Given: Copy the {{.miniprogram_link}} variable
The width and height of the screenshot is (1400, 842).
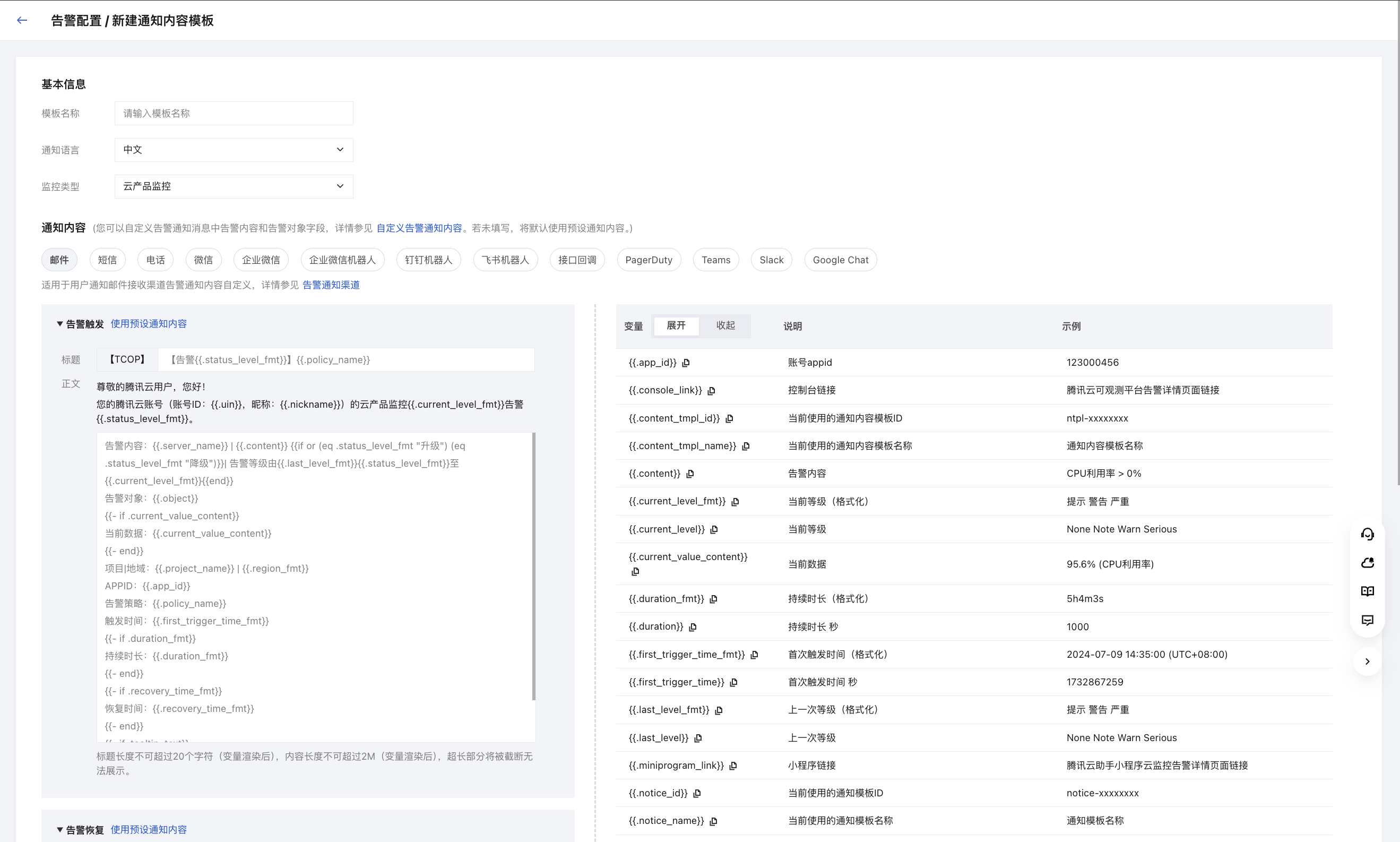Looking at the screenshot, I should [x=733, y=767].
